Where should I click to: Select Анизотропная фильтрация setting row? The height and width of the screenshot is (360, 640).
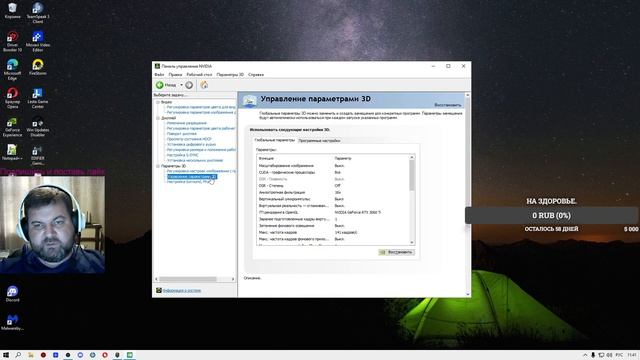[x=333, y=192]
